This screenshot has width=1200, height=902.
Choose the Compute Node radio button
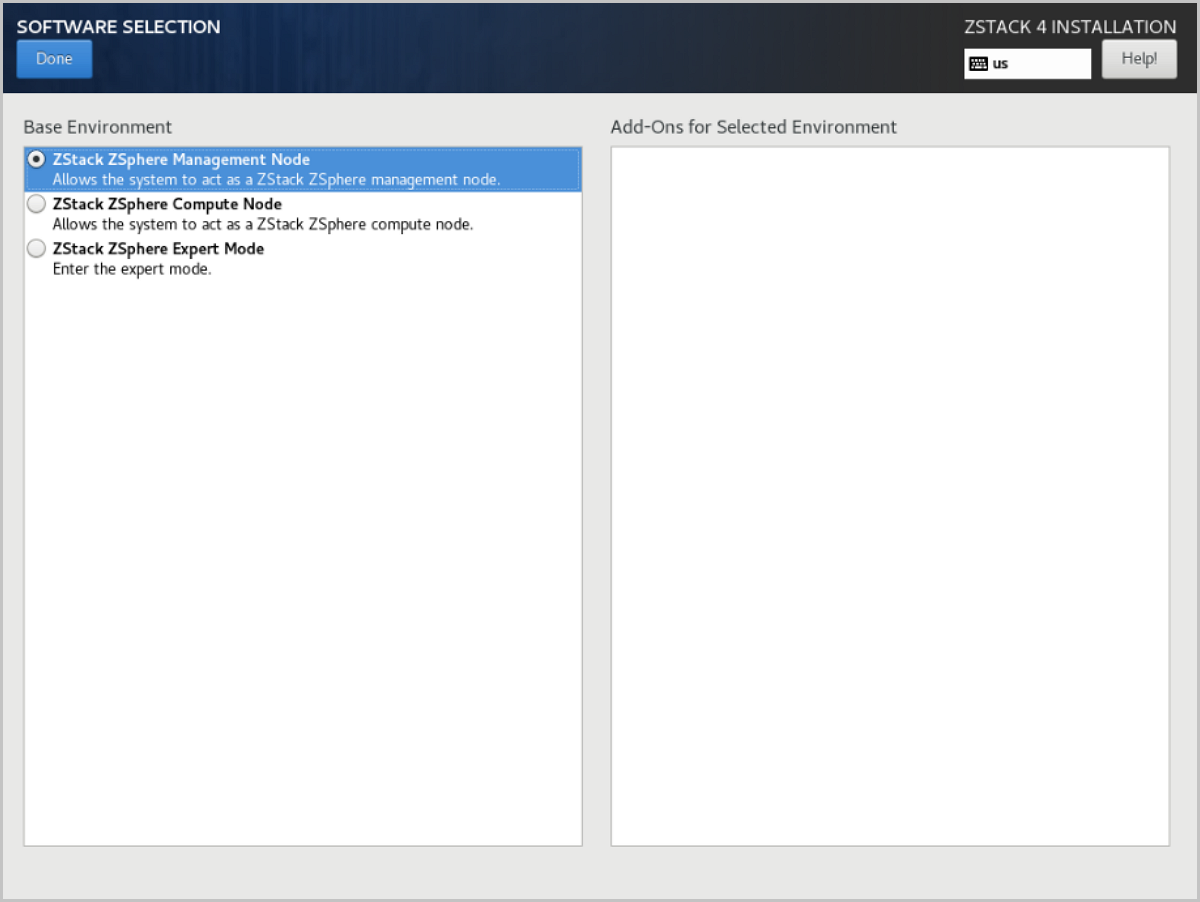37,204
